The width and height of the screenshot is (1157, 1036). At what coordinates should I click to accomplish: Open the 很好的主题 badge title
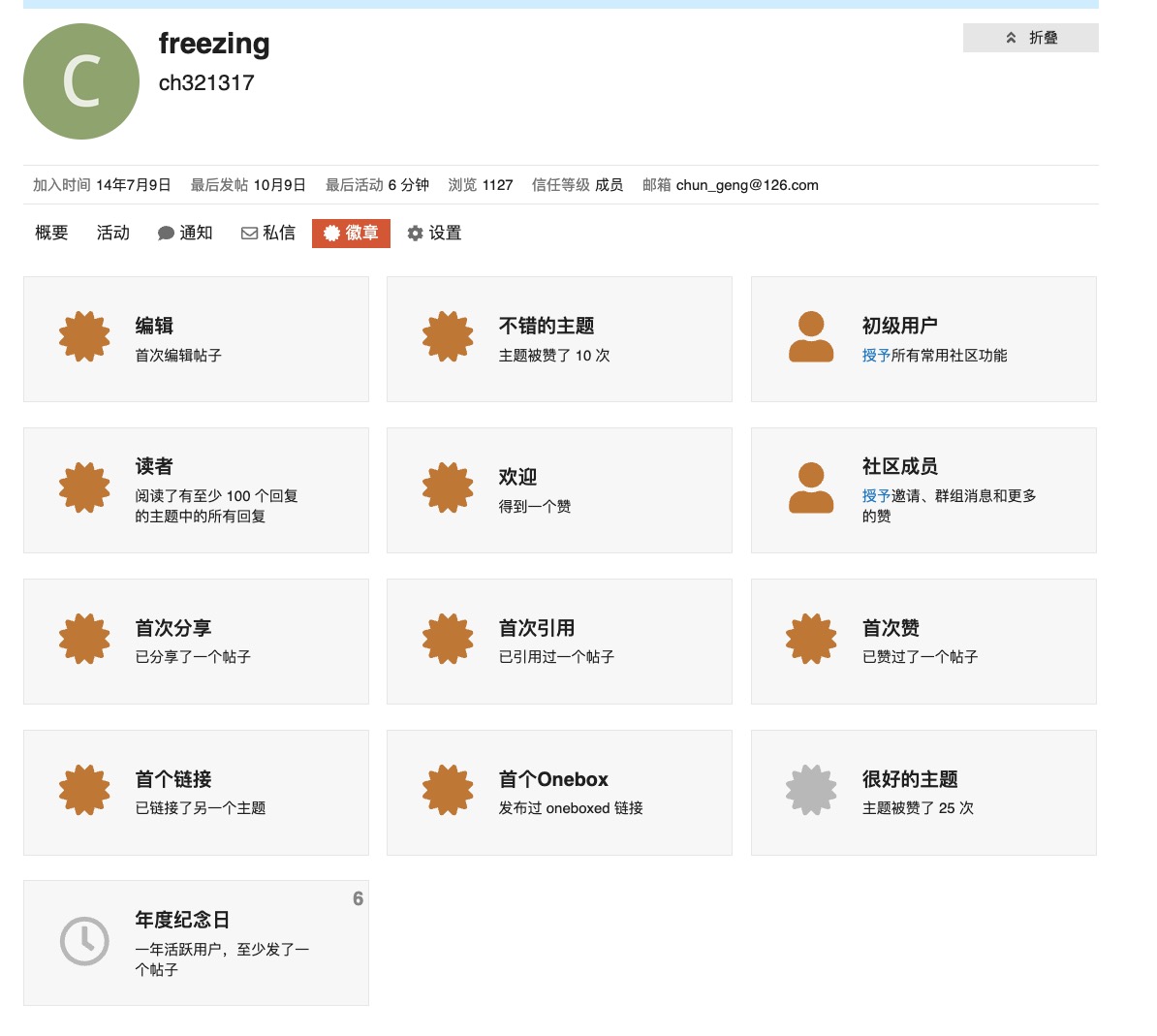910,779
